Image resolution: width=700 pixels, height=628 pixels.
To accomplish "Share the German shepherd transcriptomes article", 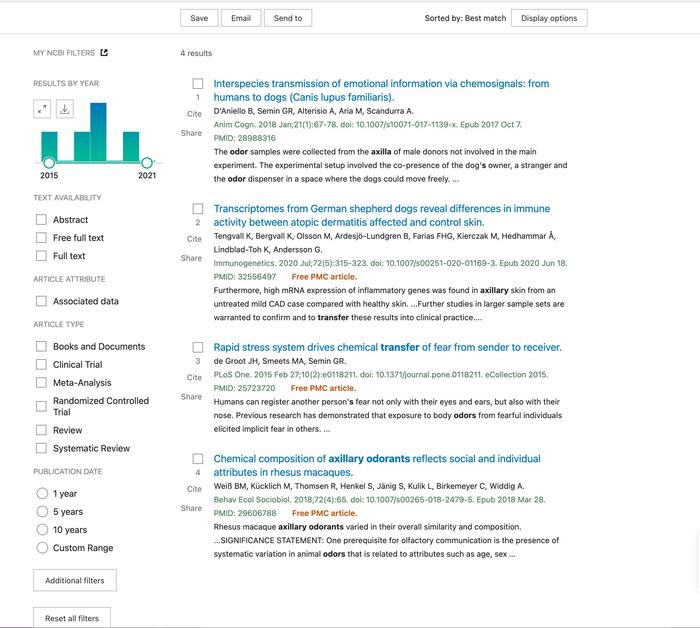I will 191,258.
